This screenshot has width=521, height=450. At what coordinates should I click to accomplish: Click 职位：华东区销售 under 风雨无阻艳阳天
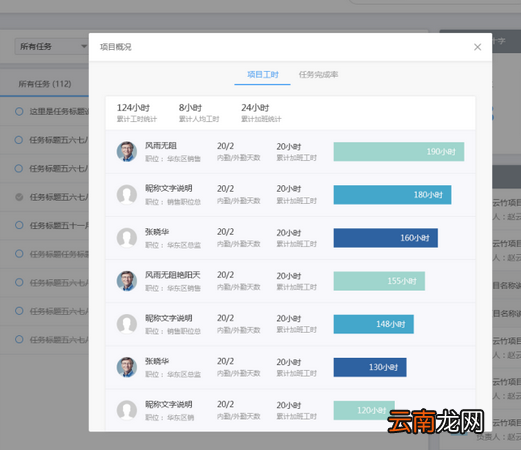tap(173, 288)
